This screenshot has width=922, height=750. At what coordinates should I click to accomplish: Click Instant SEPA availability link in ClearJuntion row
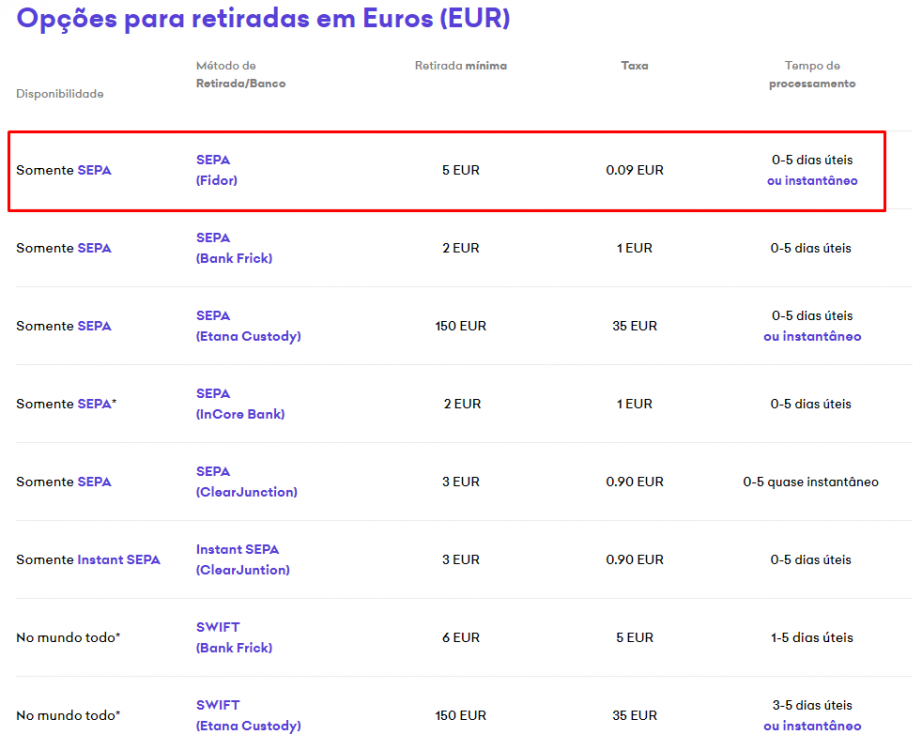click(119, 559)
